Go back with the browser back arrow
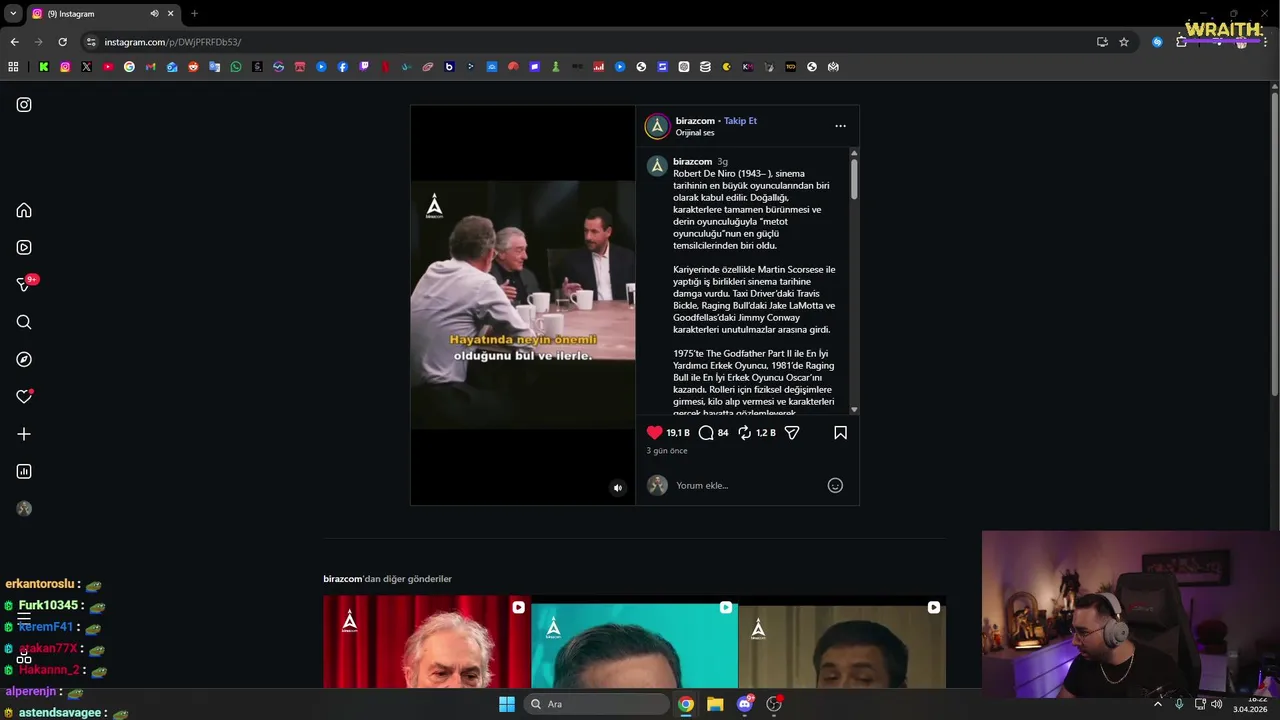Screen dimensions: 1280x720 tap(14, 42)
